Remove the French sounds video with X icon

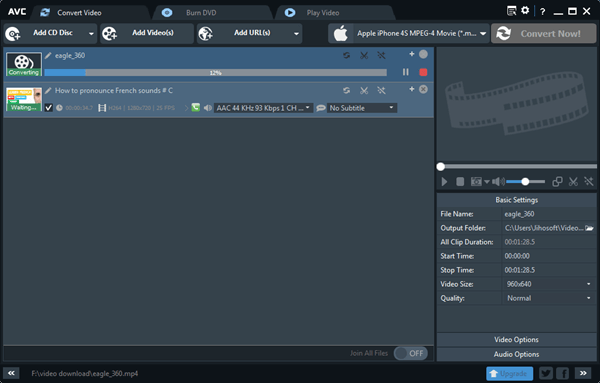(423, 89)
